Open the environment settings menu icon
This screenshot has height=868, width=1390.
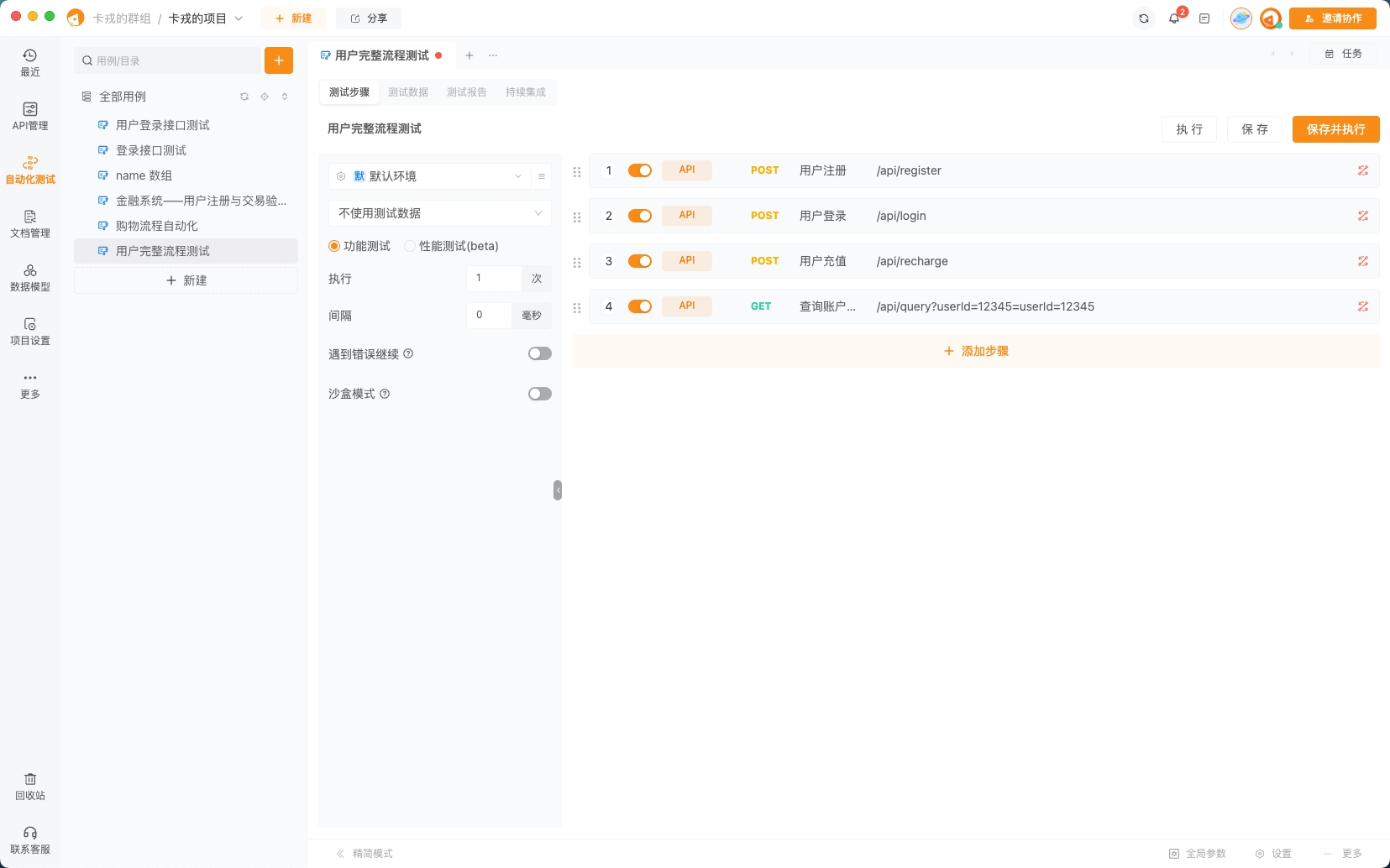click(542, 176)
